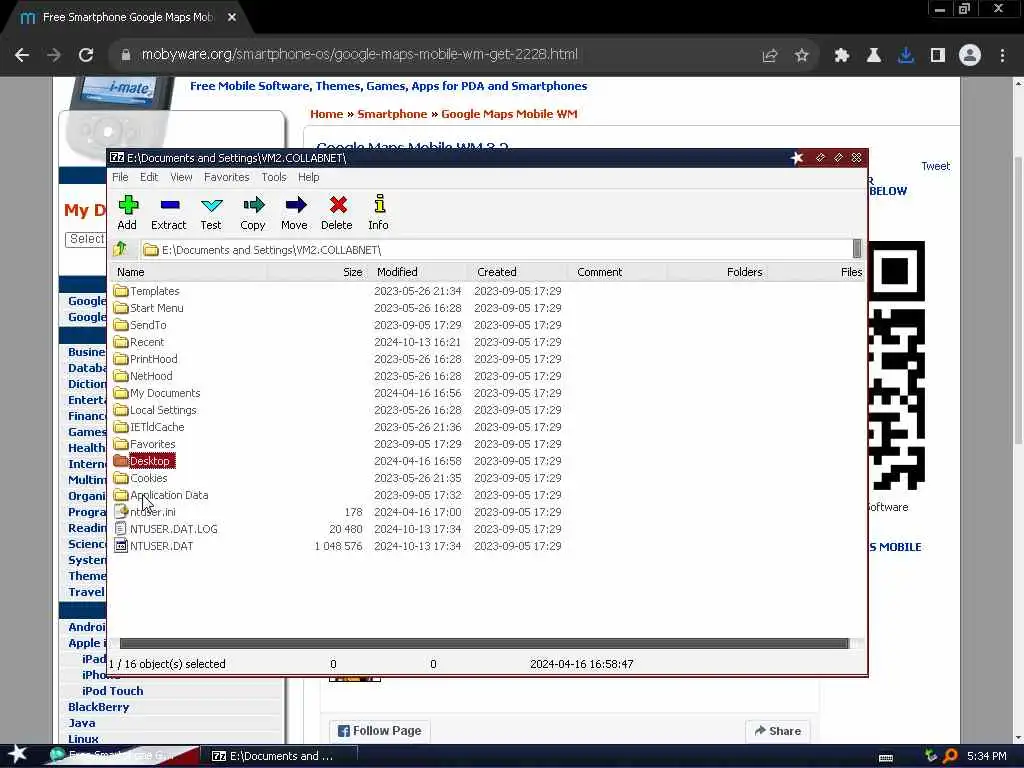
Task: Open the browser extensions puzzle icon
Action: click(x=841, y=56)
